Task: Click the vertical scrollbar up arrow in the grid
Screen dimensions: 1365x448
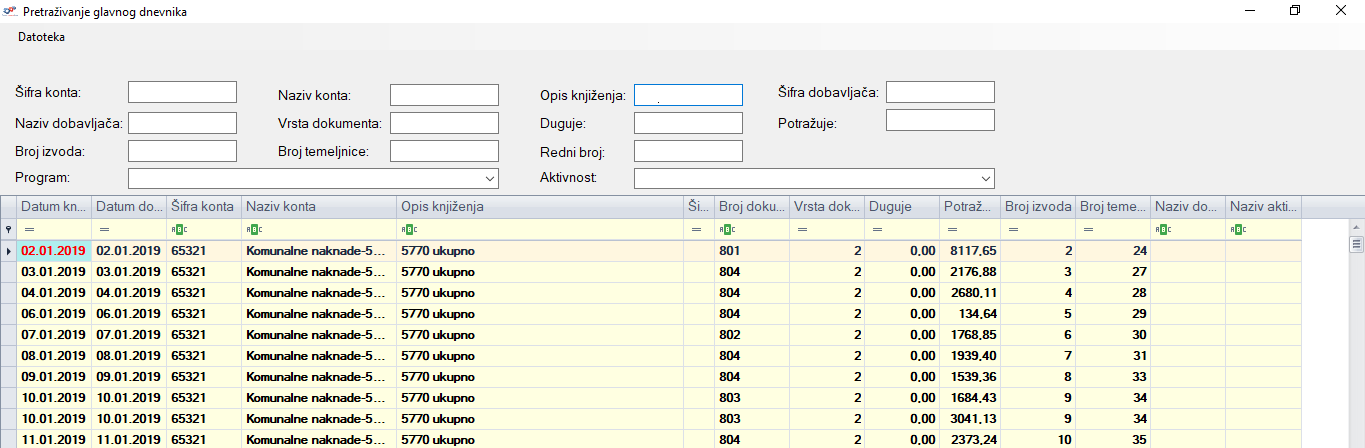Action: [1357, 226]
